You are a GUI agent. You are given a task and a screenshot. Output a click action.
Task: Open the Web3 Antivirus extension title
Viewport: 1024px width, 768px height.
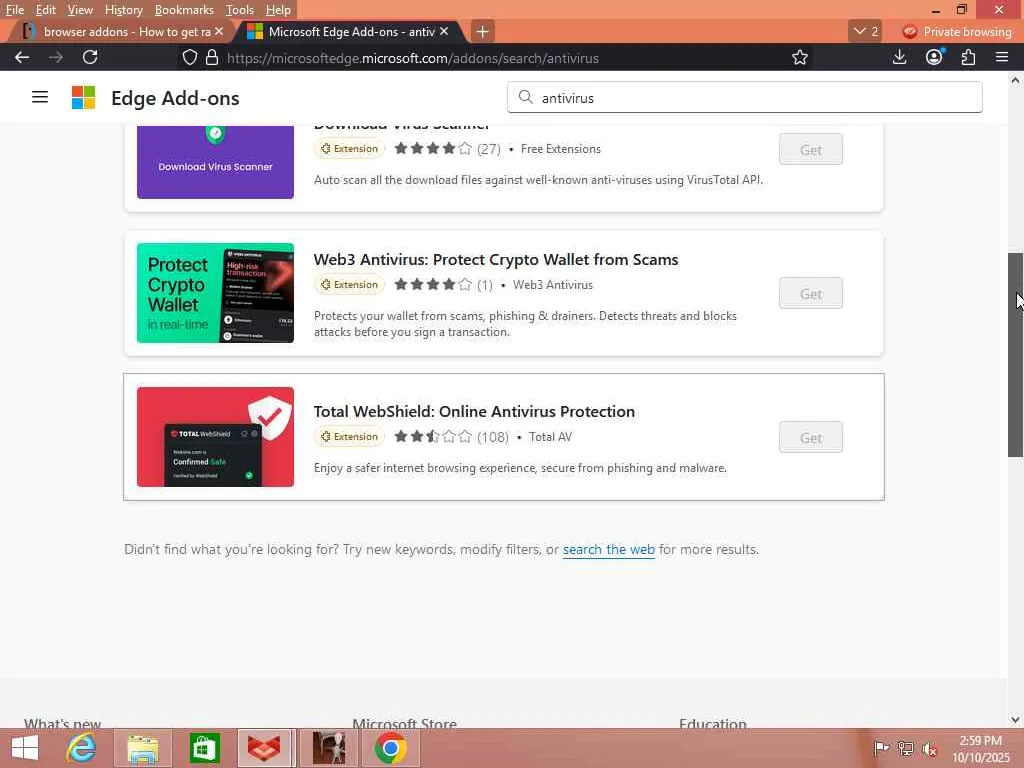click(496, 259)
